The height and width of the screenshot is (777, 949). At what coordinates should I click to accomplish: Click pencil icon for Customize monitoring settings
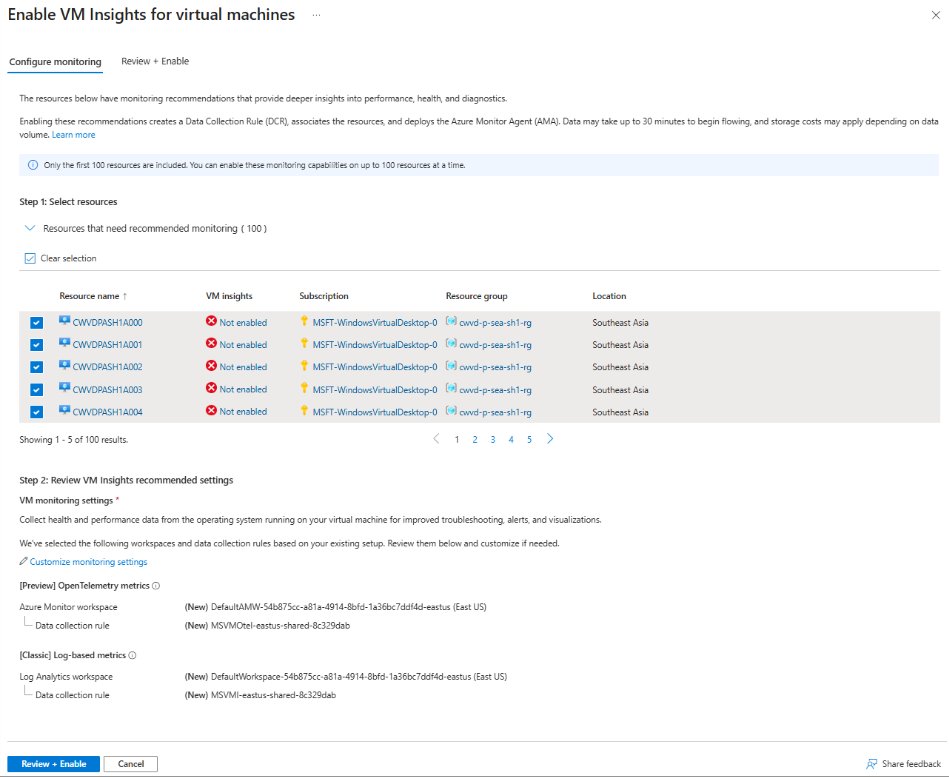coord(24,561)
